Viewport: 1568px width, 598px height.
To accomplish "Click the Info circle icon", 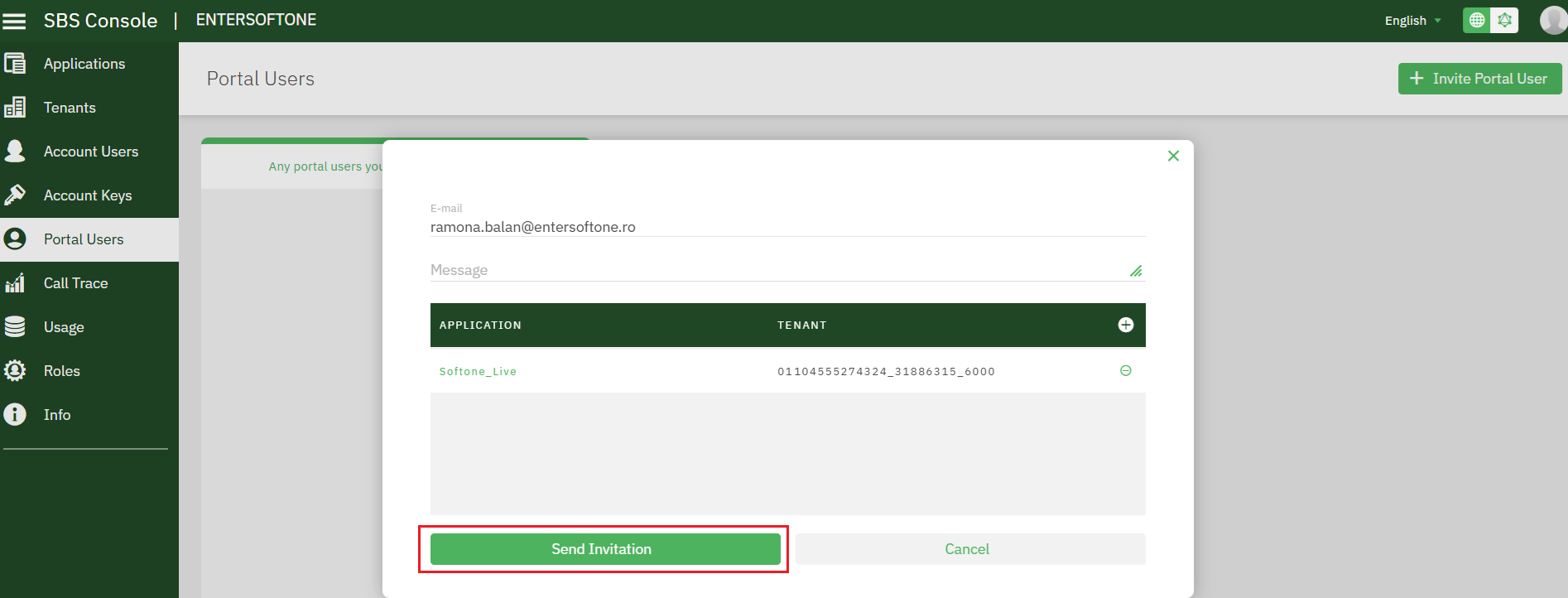I will (15, 415).
